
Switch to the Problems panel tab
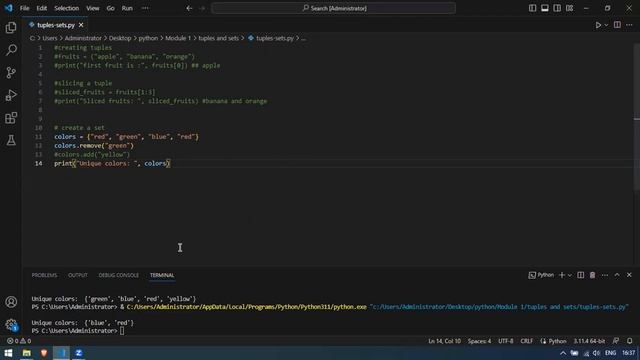(44, 275)
